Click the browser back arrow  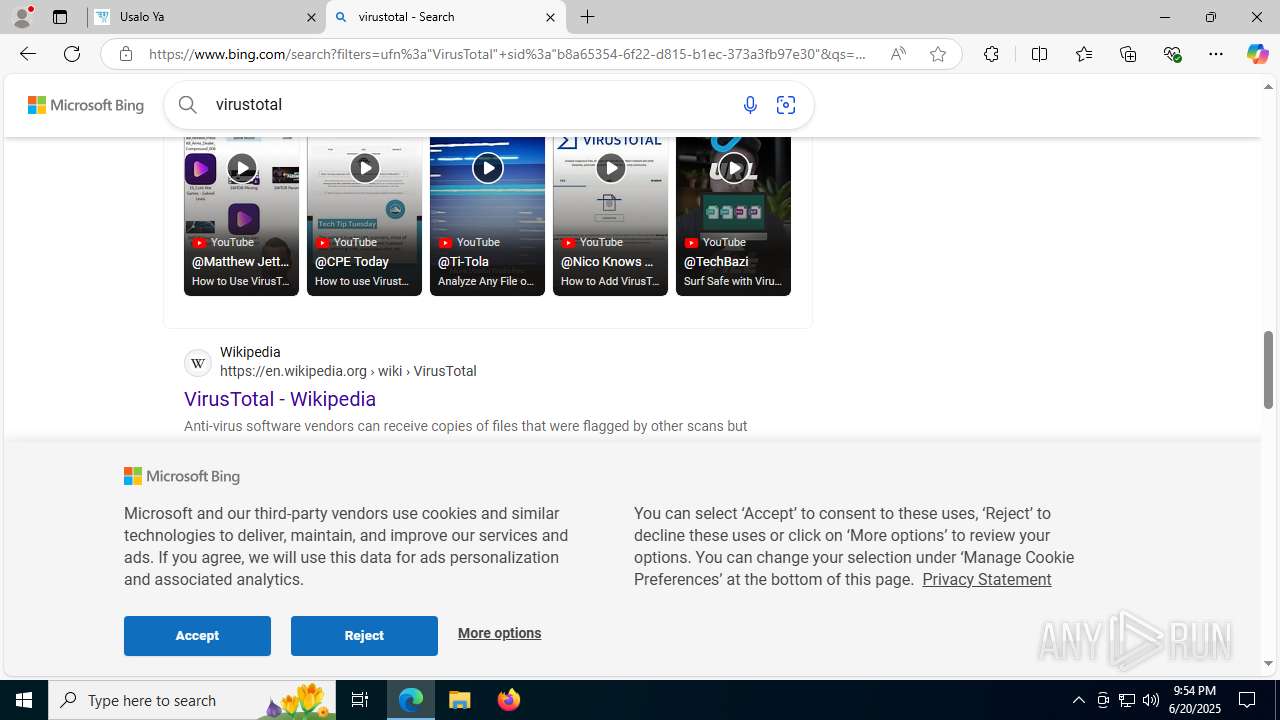[x=27, y=54]
